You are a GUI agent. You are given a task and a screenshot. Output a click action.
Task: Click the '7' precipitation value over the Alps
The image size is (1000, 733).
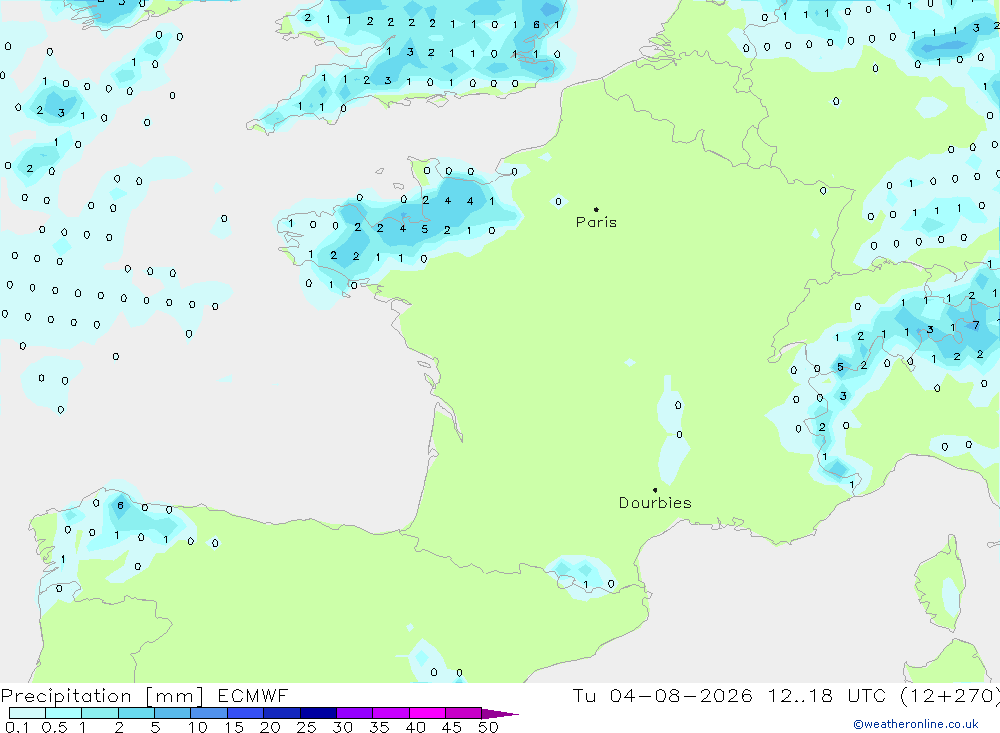(976, 325)
